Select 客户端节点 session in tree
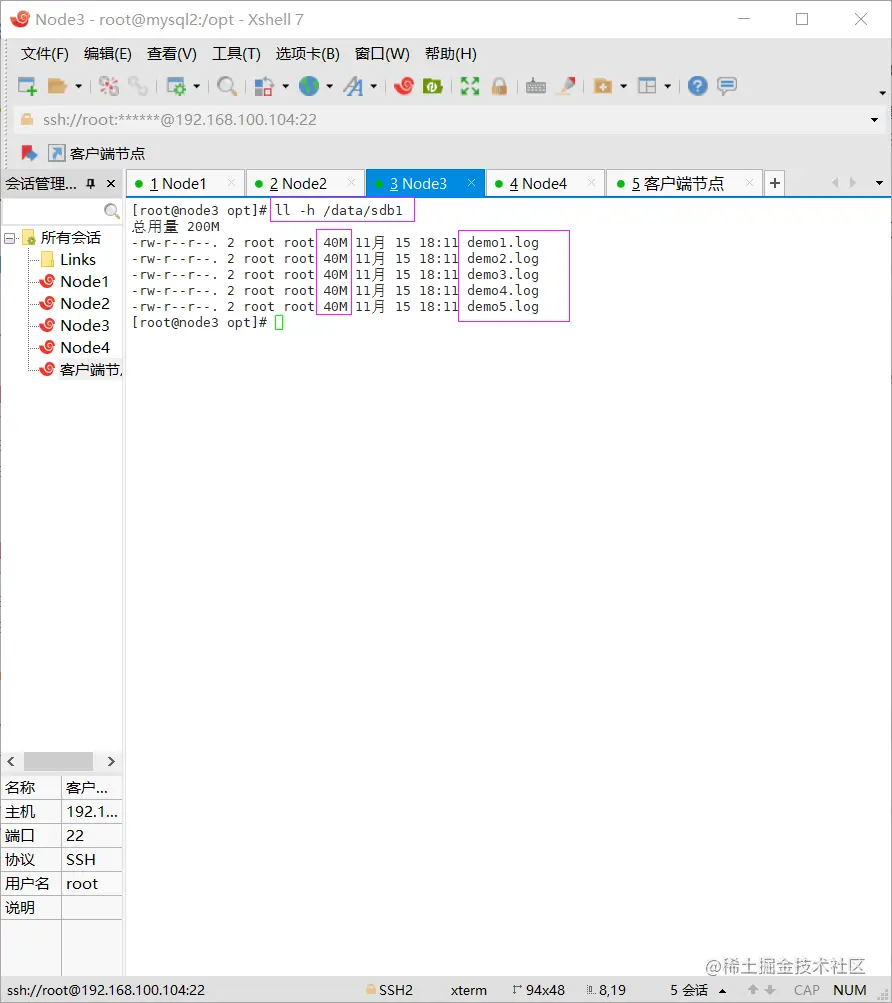Screen dimensions: 892x1003 click(x=90, y=370)
